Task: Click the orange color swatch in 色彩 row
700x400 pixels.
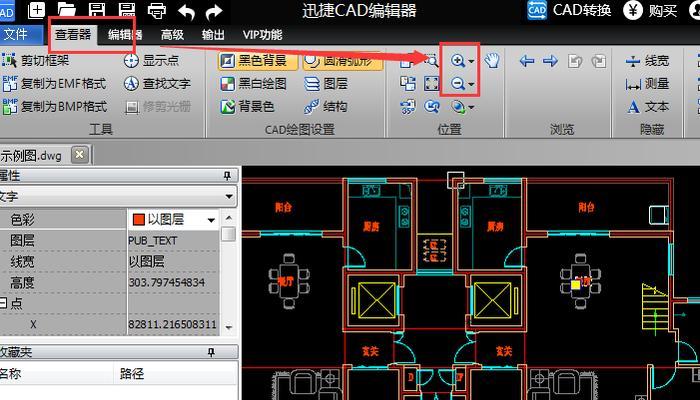Action: pos(139,219)
